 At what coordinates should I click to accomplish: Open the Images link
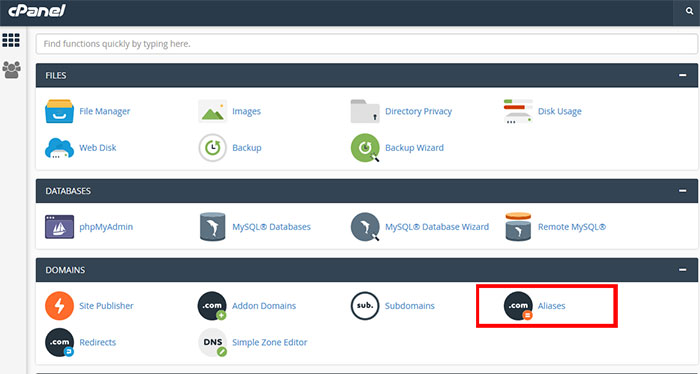point(246,111)
